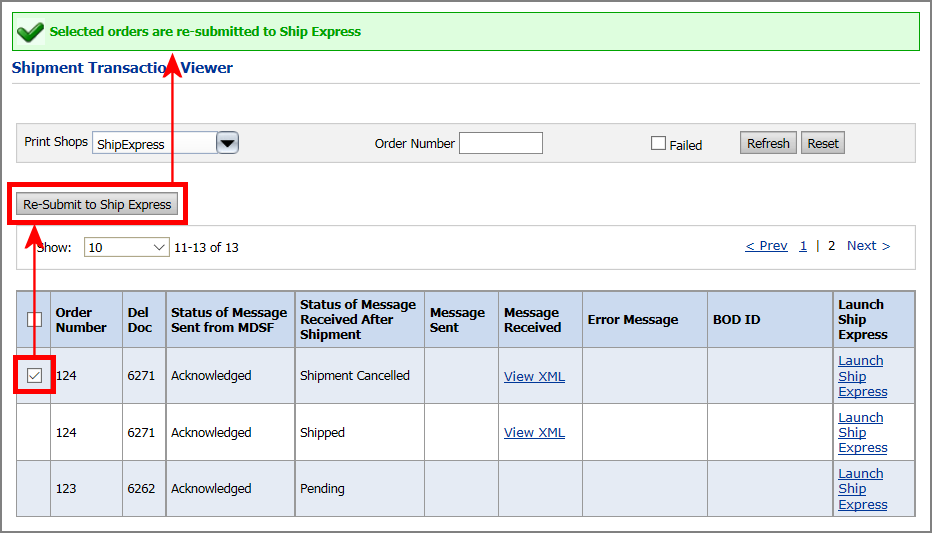Launch Ship Express for order 123
The height and width of the screenshot is (533, 932).
(x=862, y=489)
